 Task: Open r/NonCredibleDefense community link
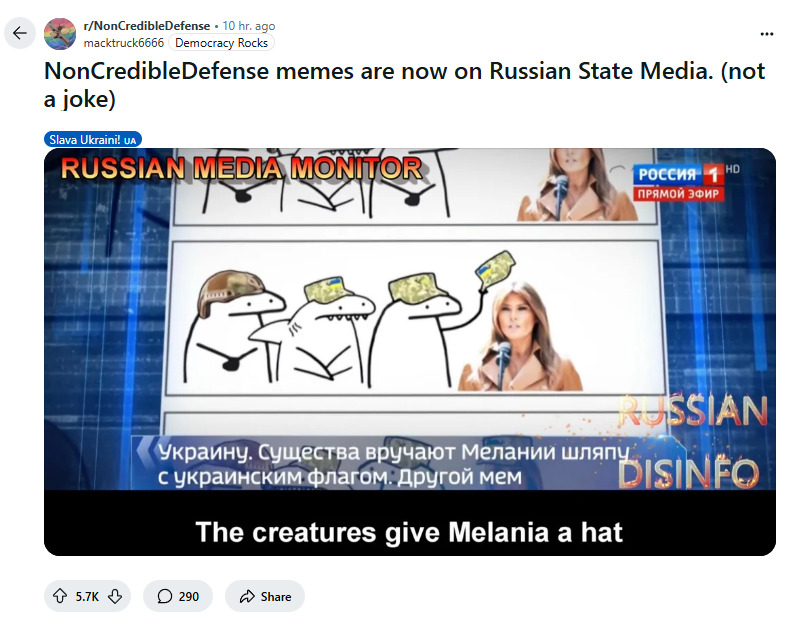pos(146,26)
